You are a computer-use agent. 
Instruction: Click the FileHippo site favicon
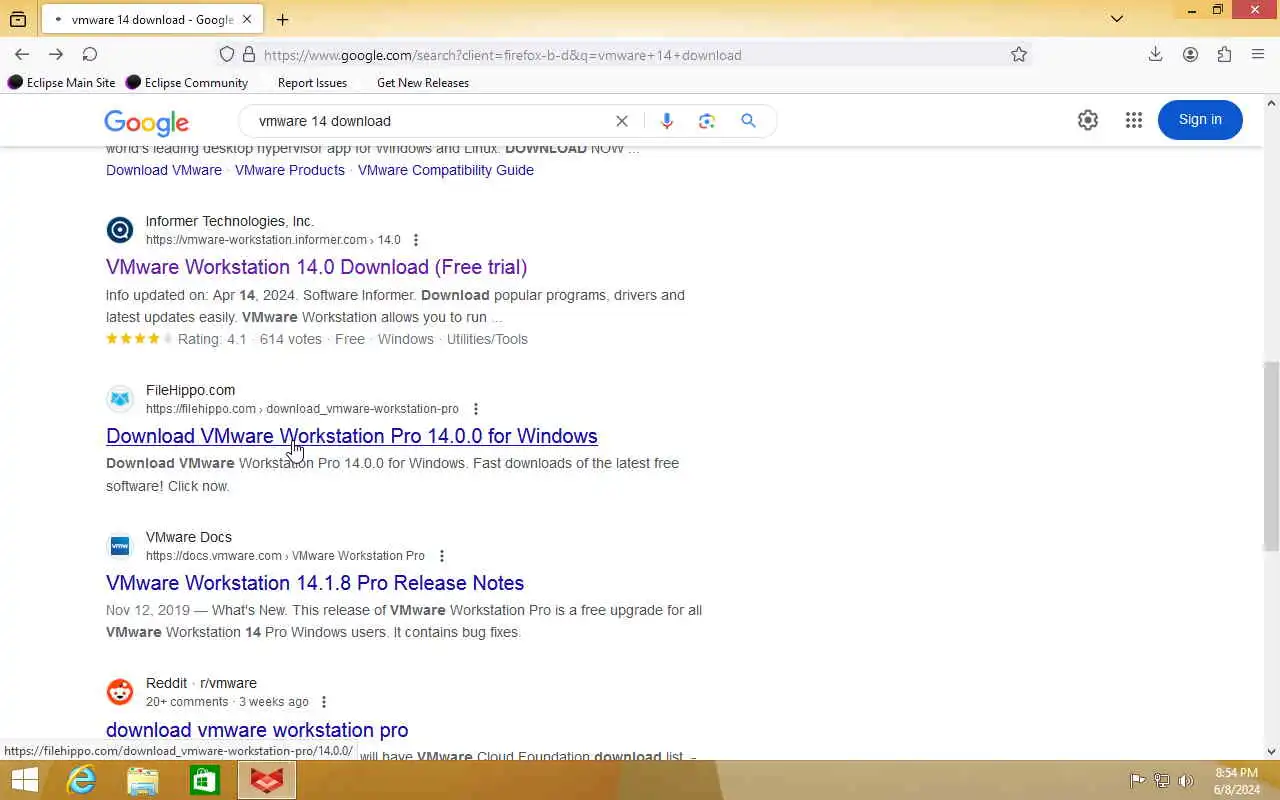(x=120, y=399)
